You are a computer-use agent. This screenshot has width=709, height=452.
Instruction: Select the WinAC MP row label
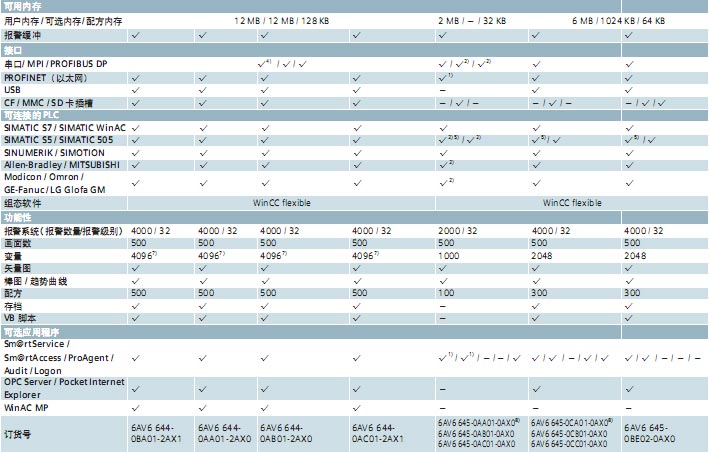click(x=26, y=408)
